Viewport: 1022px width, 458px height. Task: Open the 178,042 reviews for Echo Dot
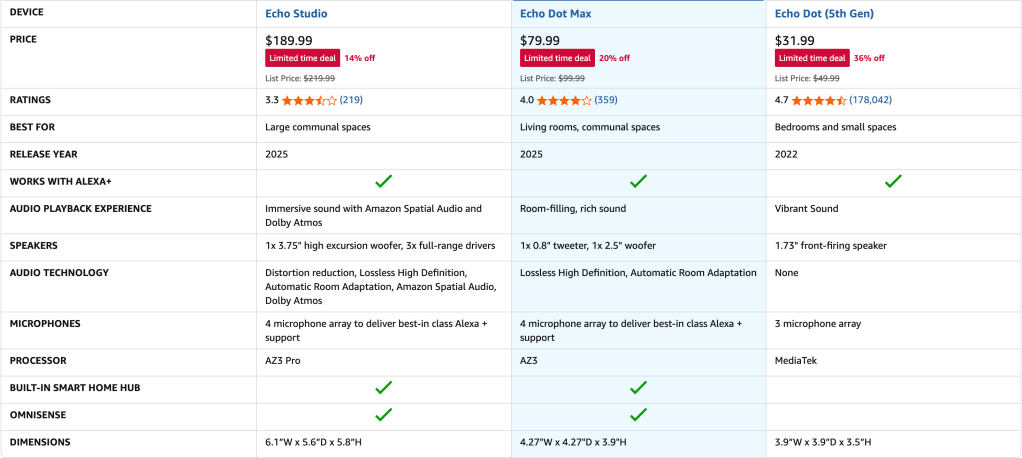(870, 101)
